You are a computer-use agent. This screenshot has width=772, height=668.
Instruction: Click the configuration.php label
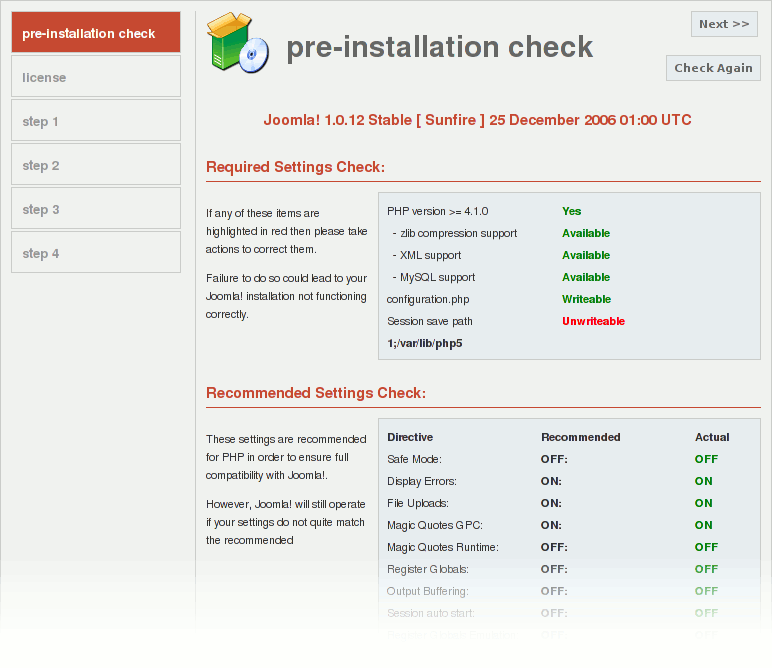click(x=428, y=299)
